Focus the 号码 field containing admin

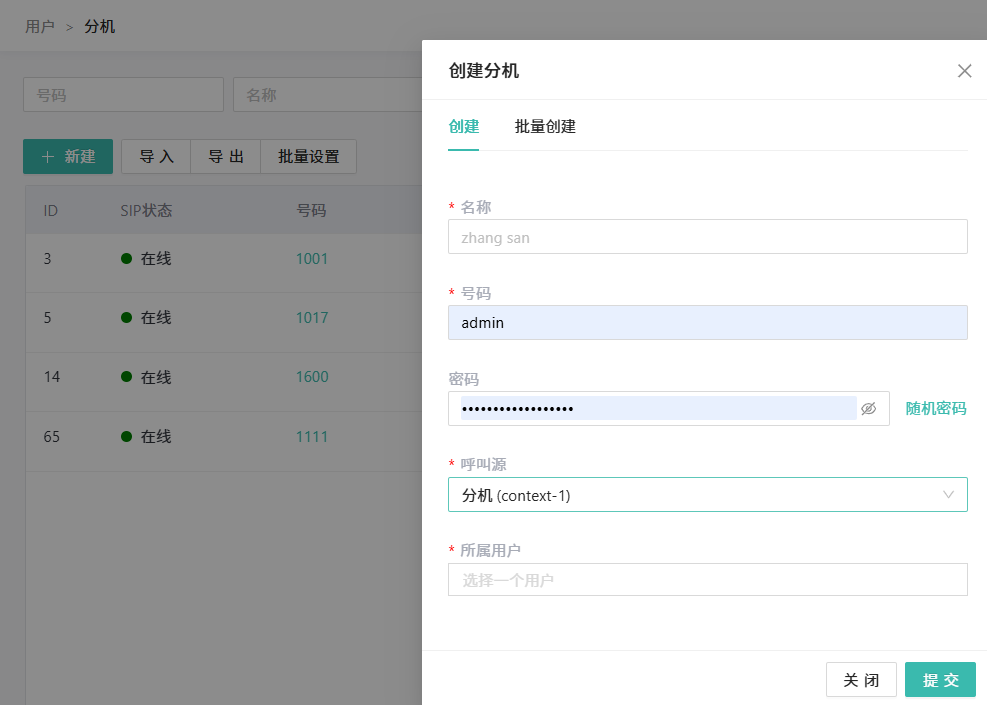pyautogui.click(x=707, y=323)
